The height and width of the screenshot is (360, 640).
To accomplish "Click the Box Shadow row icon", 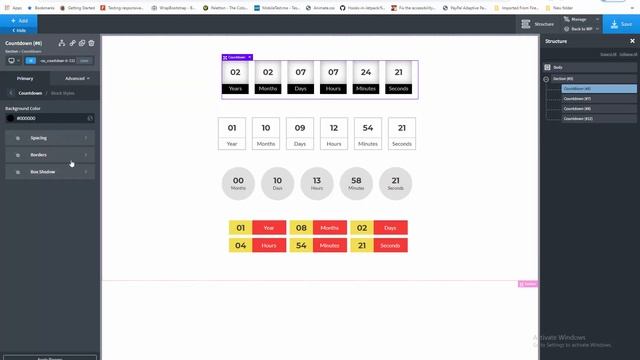I will [x=18, y=172].
